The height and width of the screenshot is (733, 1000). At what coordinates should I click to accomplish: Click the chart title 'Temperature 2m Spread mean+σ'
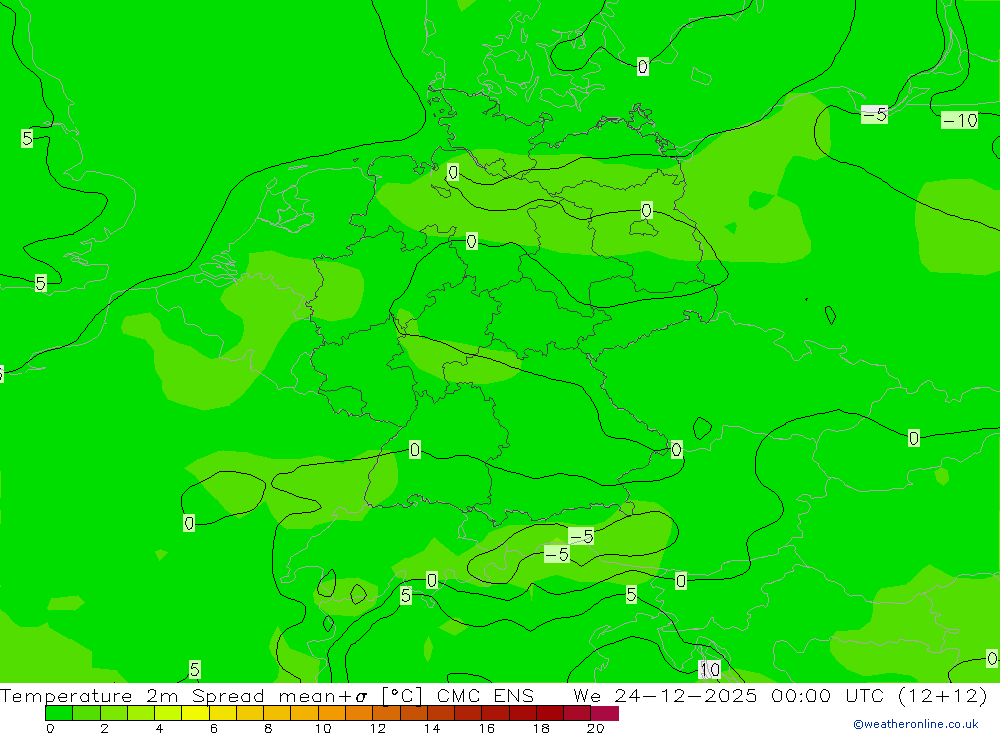[x=184, y=695]
